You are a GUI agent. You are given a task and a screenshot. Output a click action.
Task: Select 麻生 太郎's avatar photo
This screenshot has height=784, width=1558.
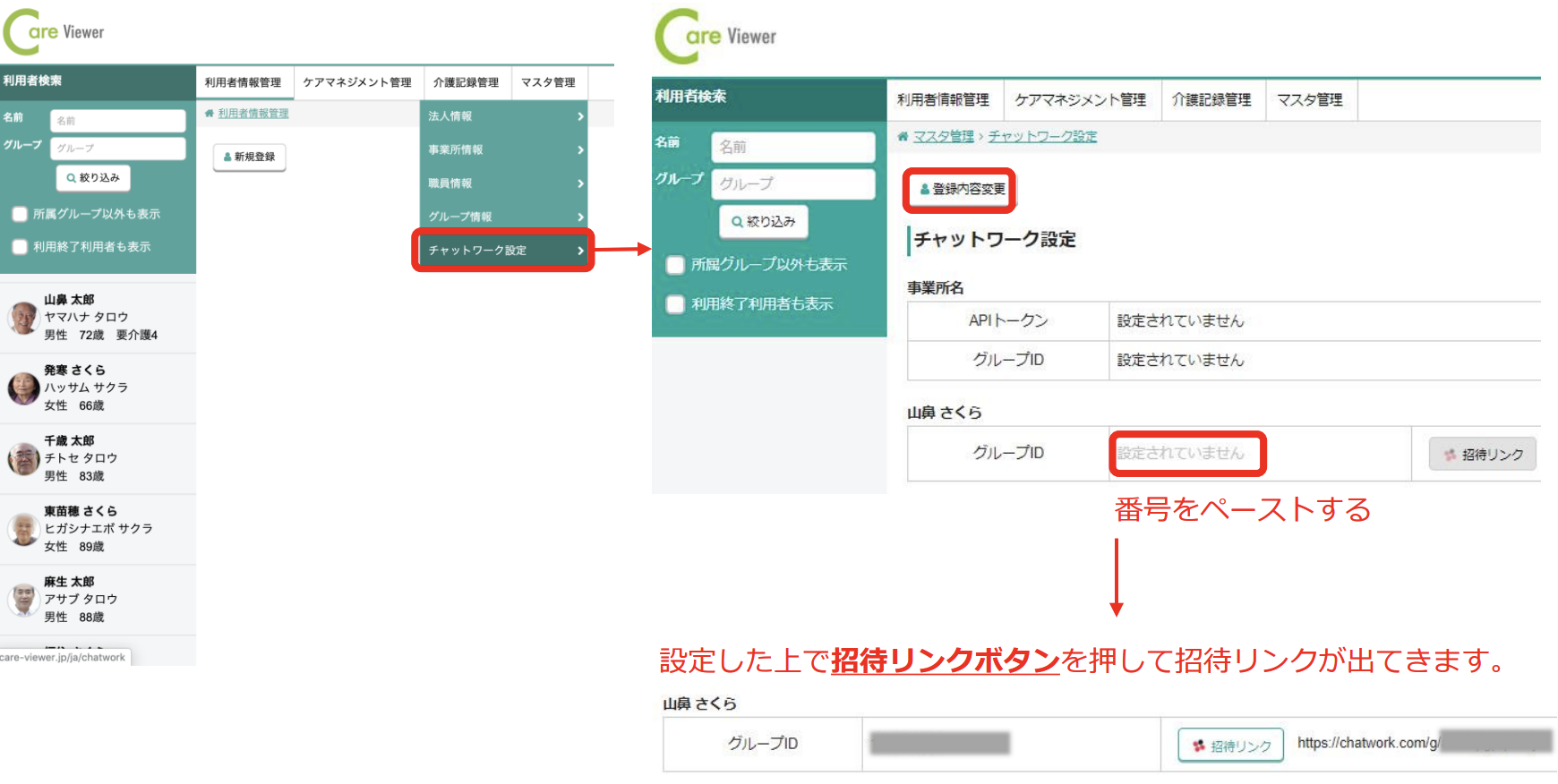pos(23,600)
